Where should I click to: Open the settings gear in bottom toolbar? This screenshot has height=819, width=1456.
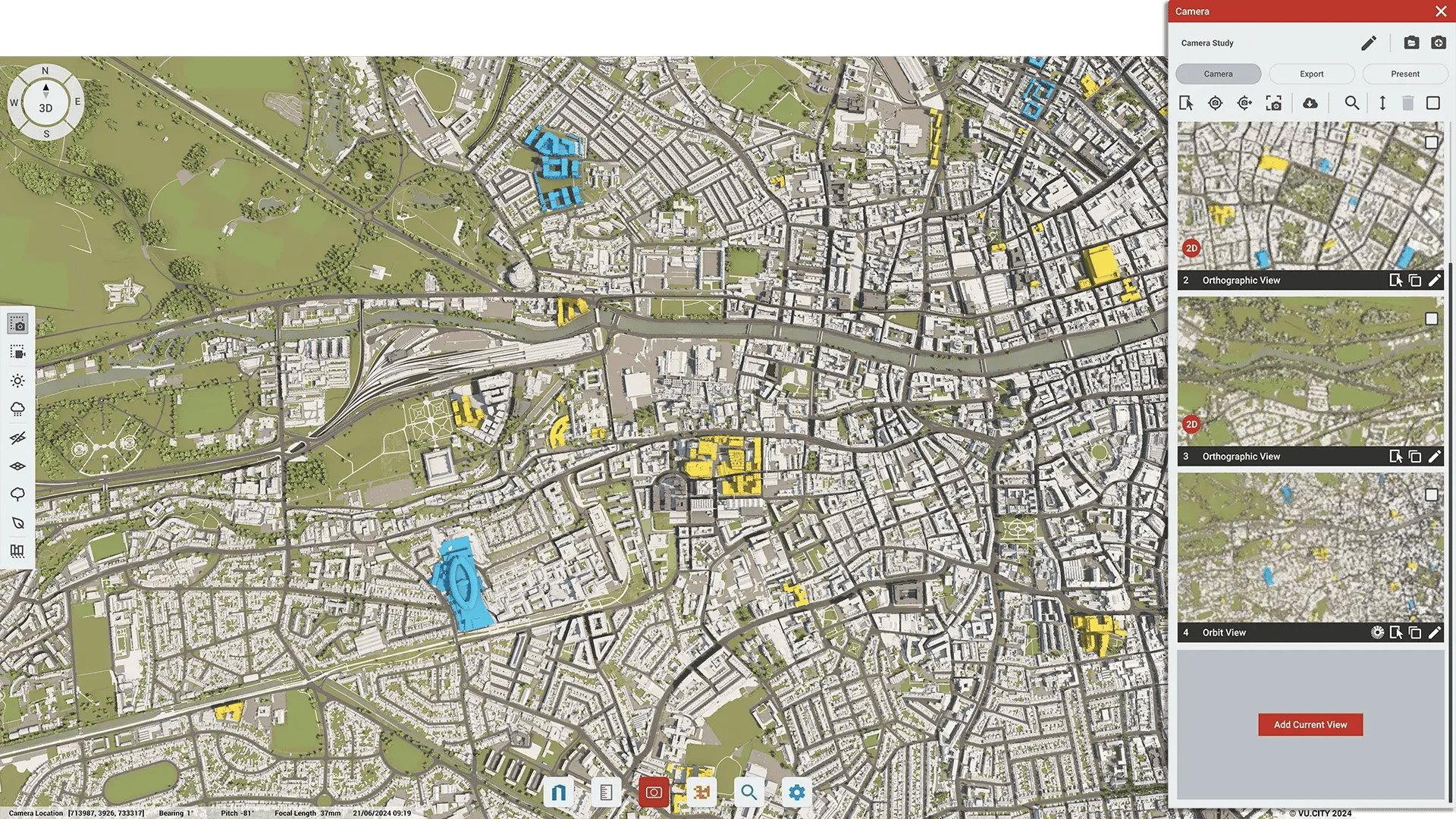[796, 792]
